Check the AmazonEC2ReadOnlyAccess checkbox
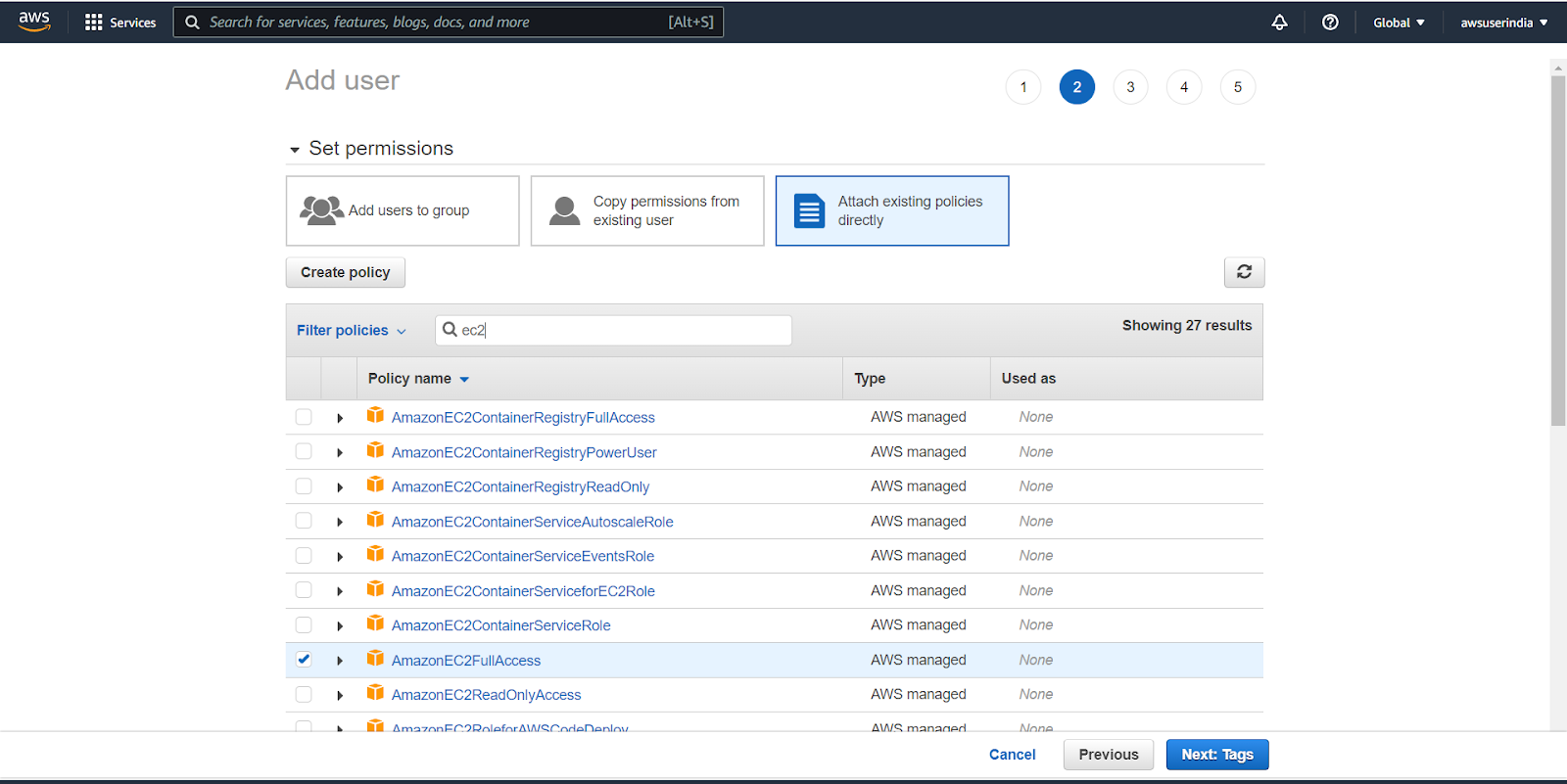Screen dimensions: 1567x784 (304, 695)
